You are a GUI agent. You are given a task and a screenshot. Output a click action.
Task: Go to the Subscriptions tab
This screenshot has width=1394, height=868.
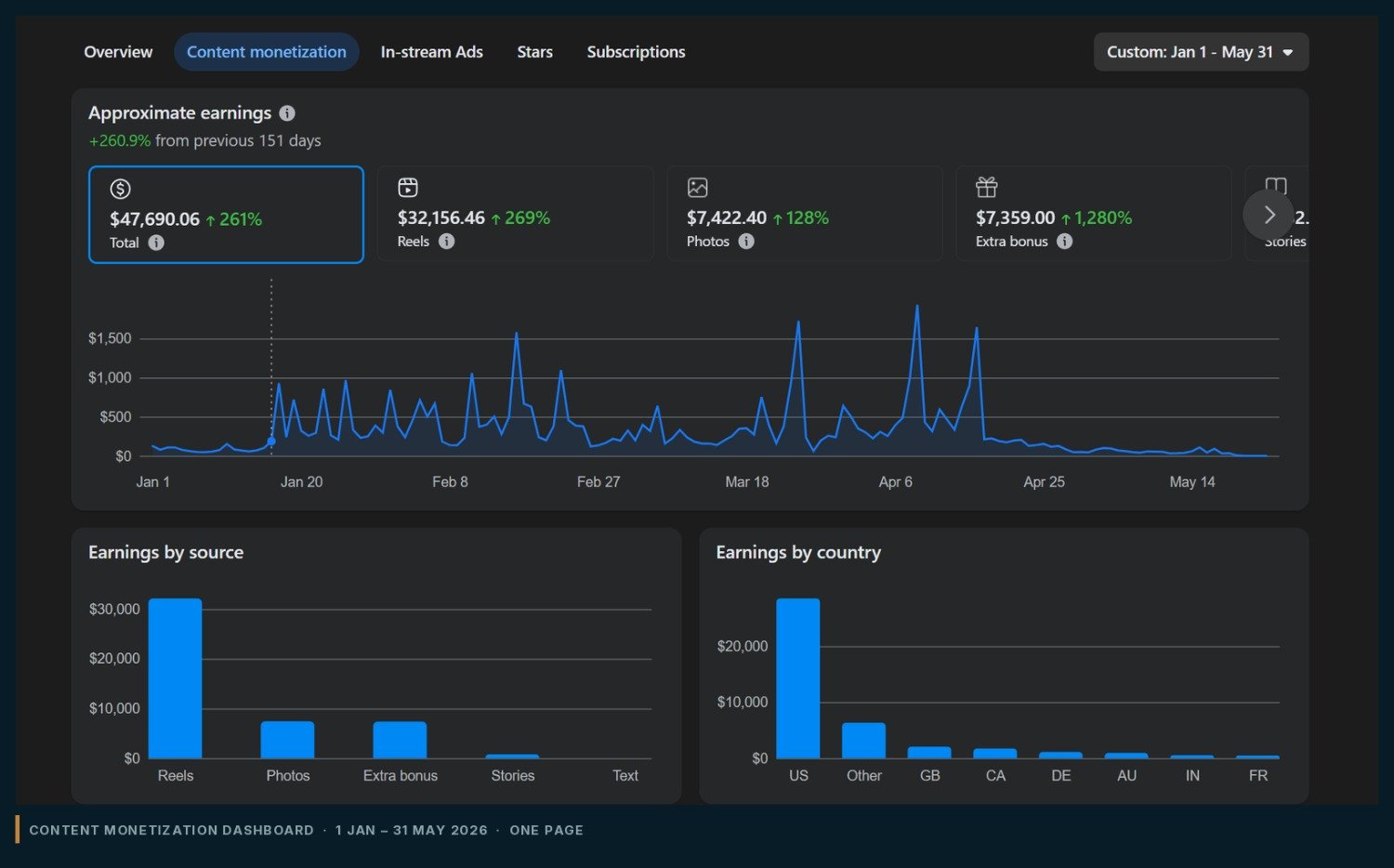tap(636, 52)
